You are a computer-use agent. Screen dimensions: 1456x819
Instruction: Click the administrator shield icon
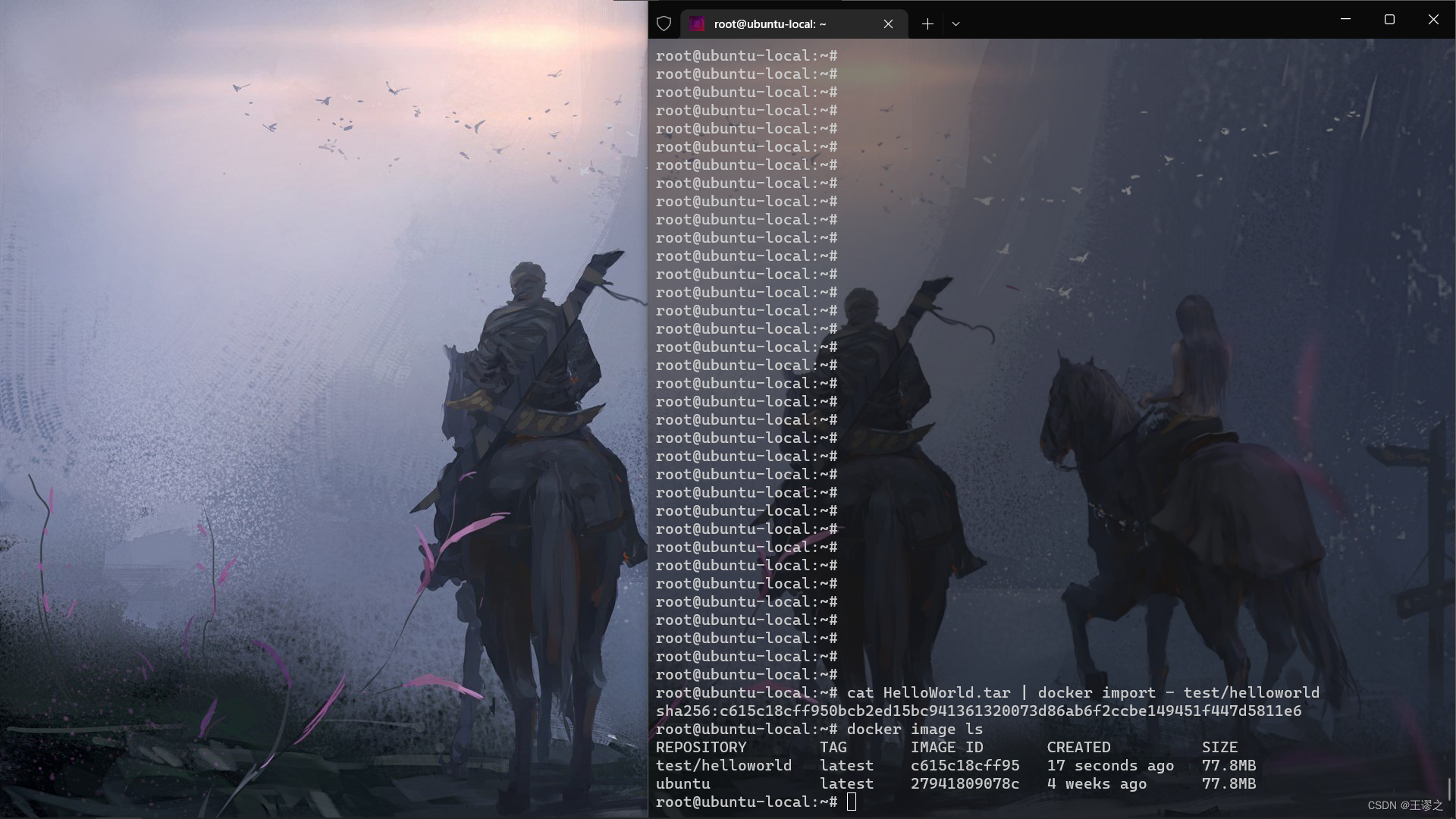(x=664, y=24)
